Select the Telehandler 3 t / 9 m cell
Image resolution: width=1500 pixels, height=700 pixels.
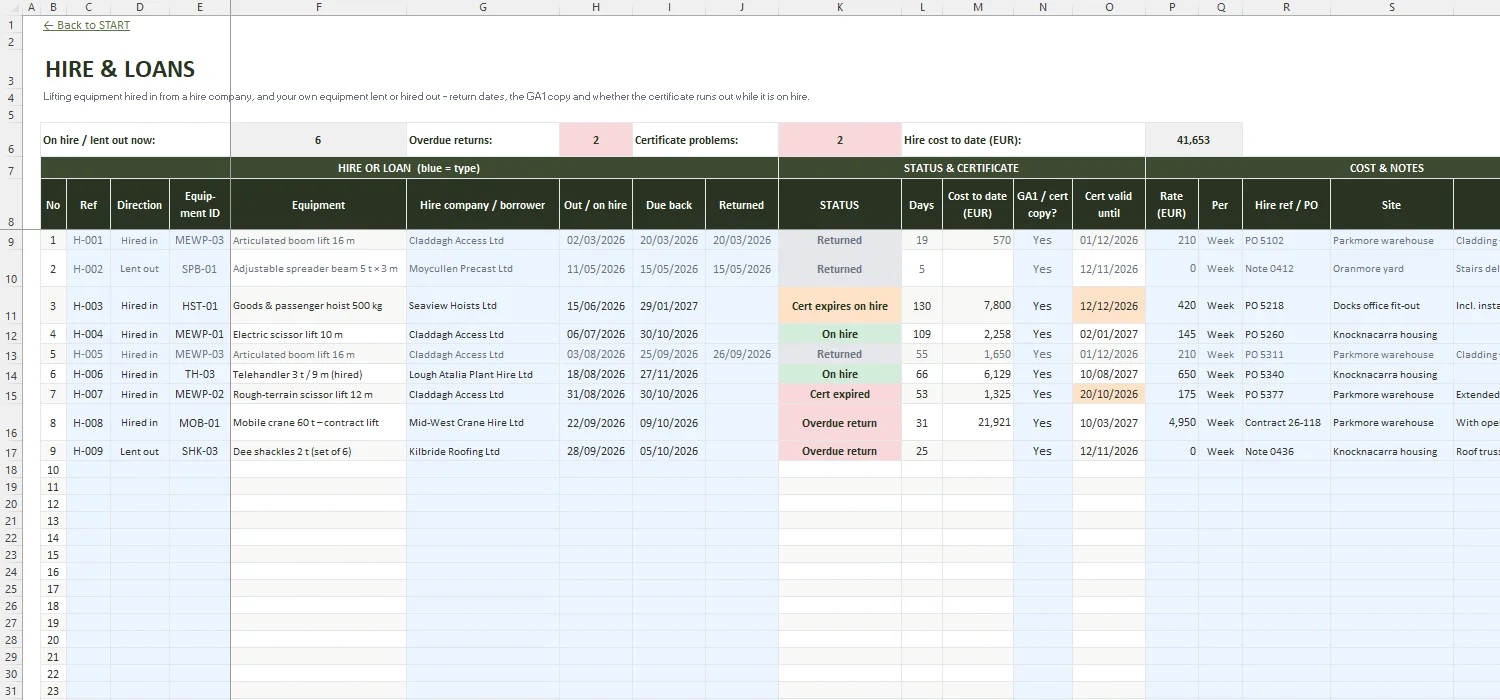coord(318,374)
